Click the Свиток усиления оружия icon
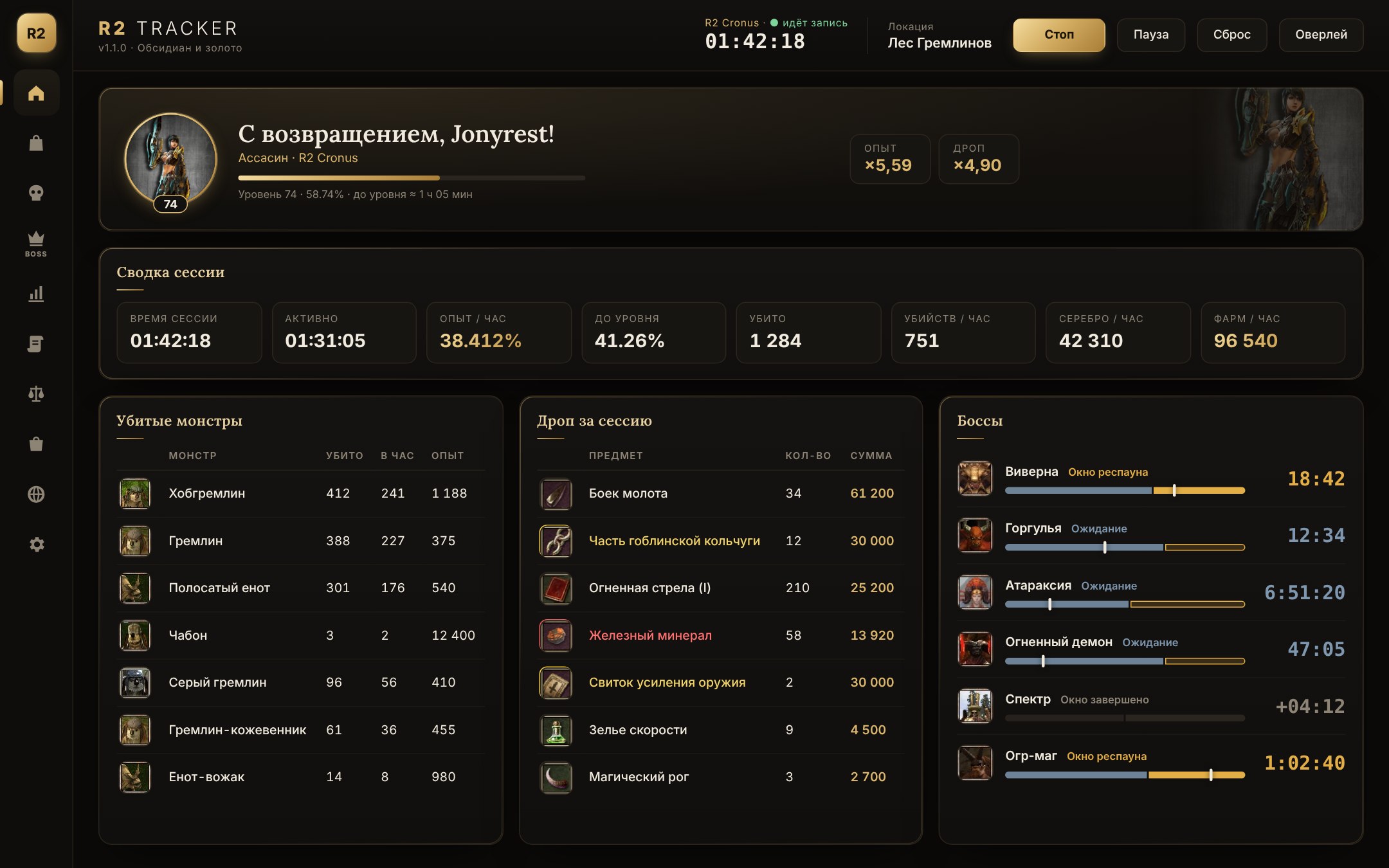 (556, 683)
